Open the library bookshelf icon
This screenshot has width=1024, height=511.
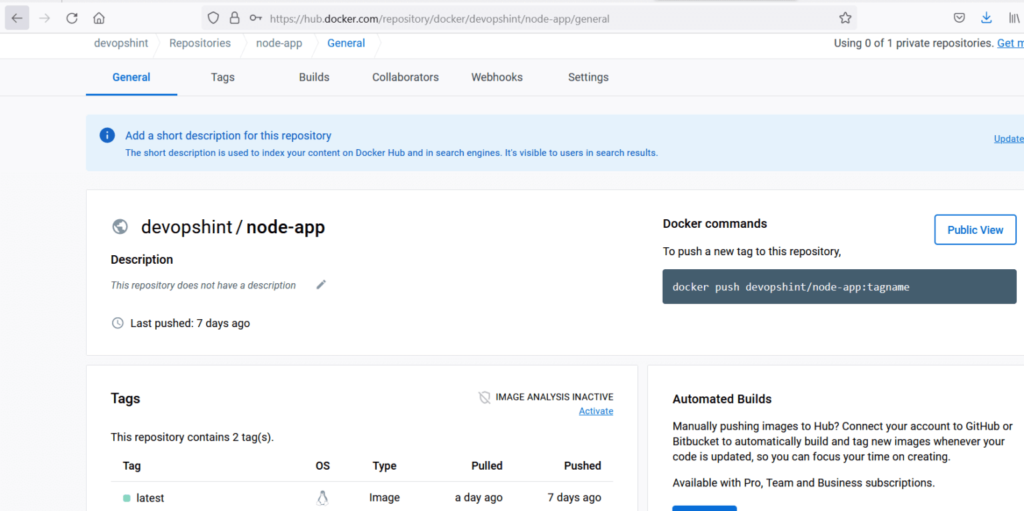[1014, 18]
